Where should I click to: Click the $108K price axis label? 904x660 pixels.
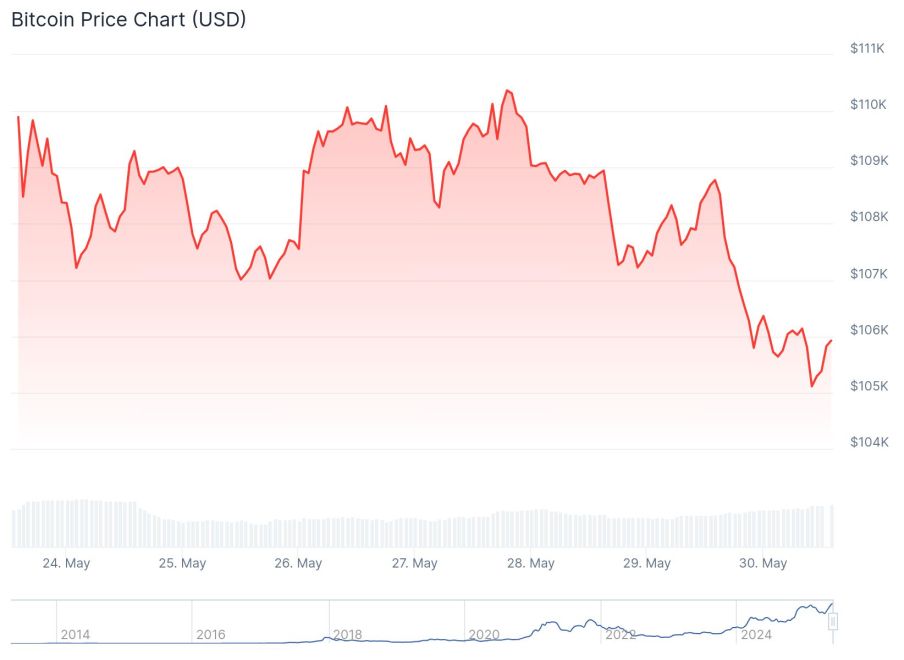pos(867,217)
